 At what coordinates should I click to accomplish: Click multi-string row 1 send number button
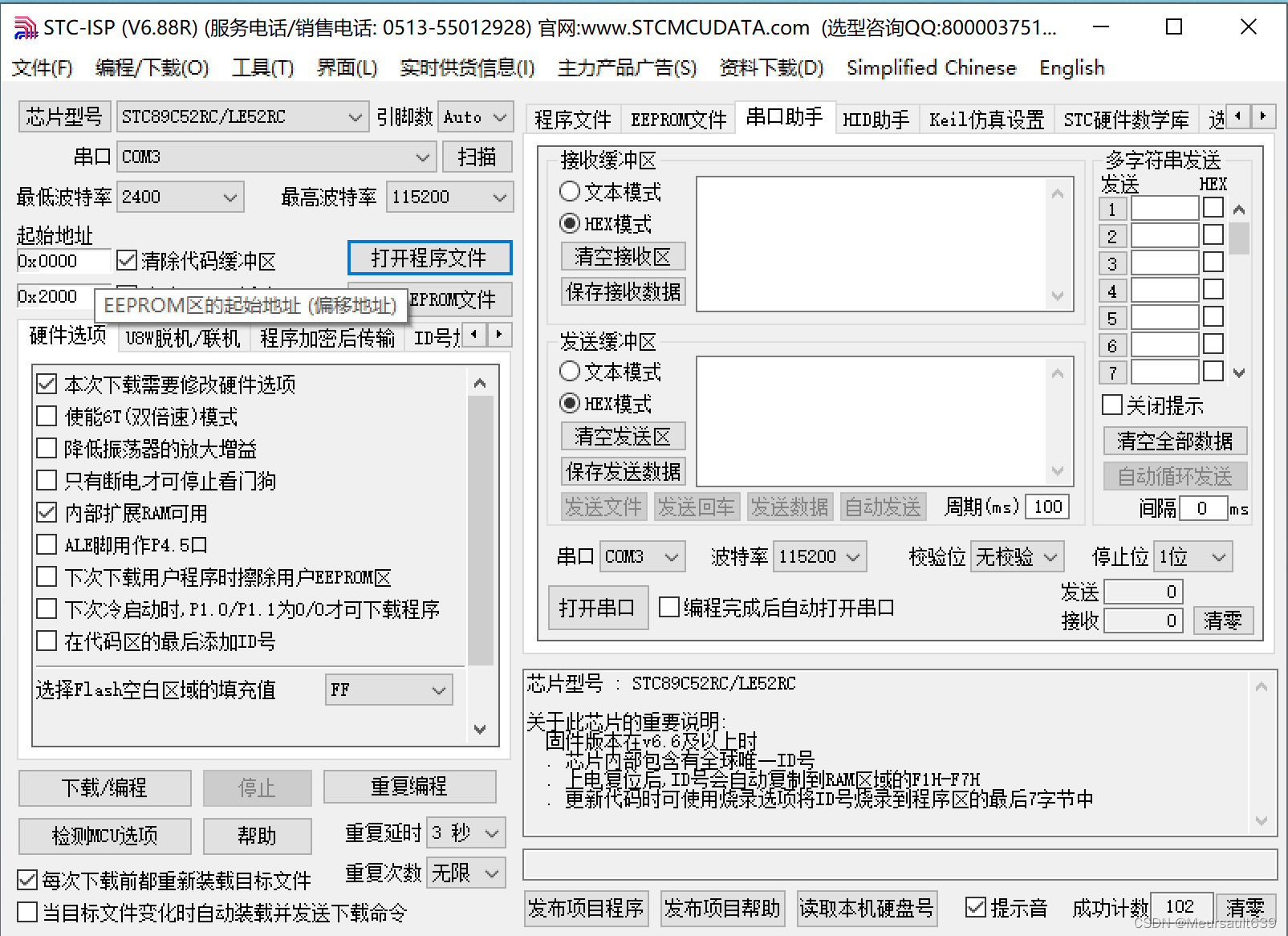[x=1112, y=210]
